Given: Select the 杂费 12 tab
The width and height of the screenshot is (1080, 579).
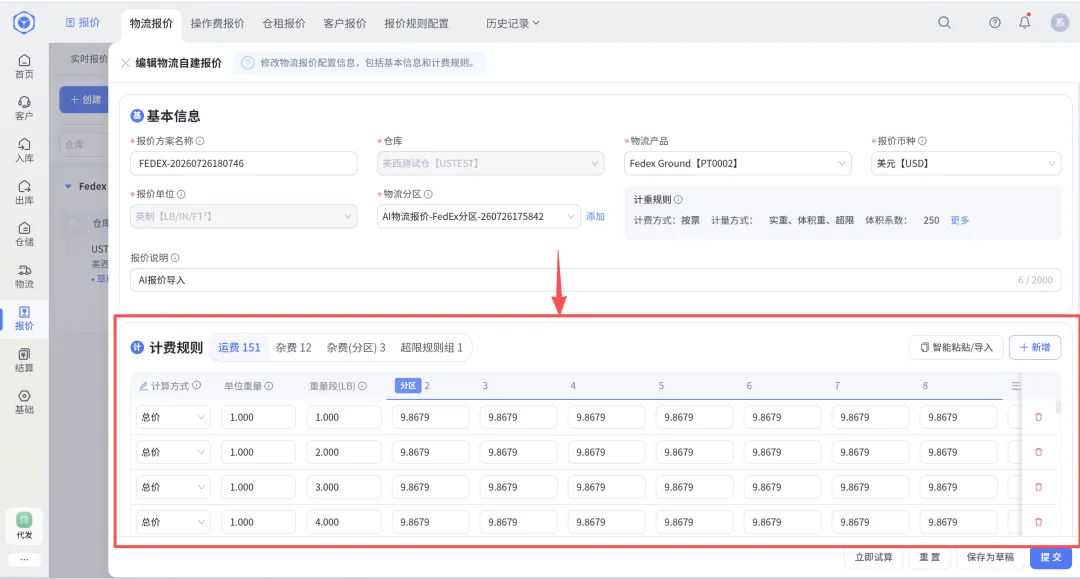Looking at the screenshot, I should point(293,348).
